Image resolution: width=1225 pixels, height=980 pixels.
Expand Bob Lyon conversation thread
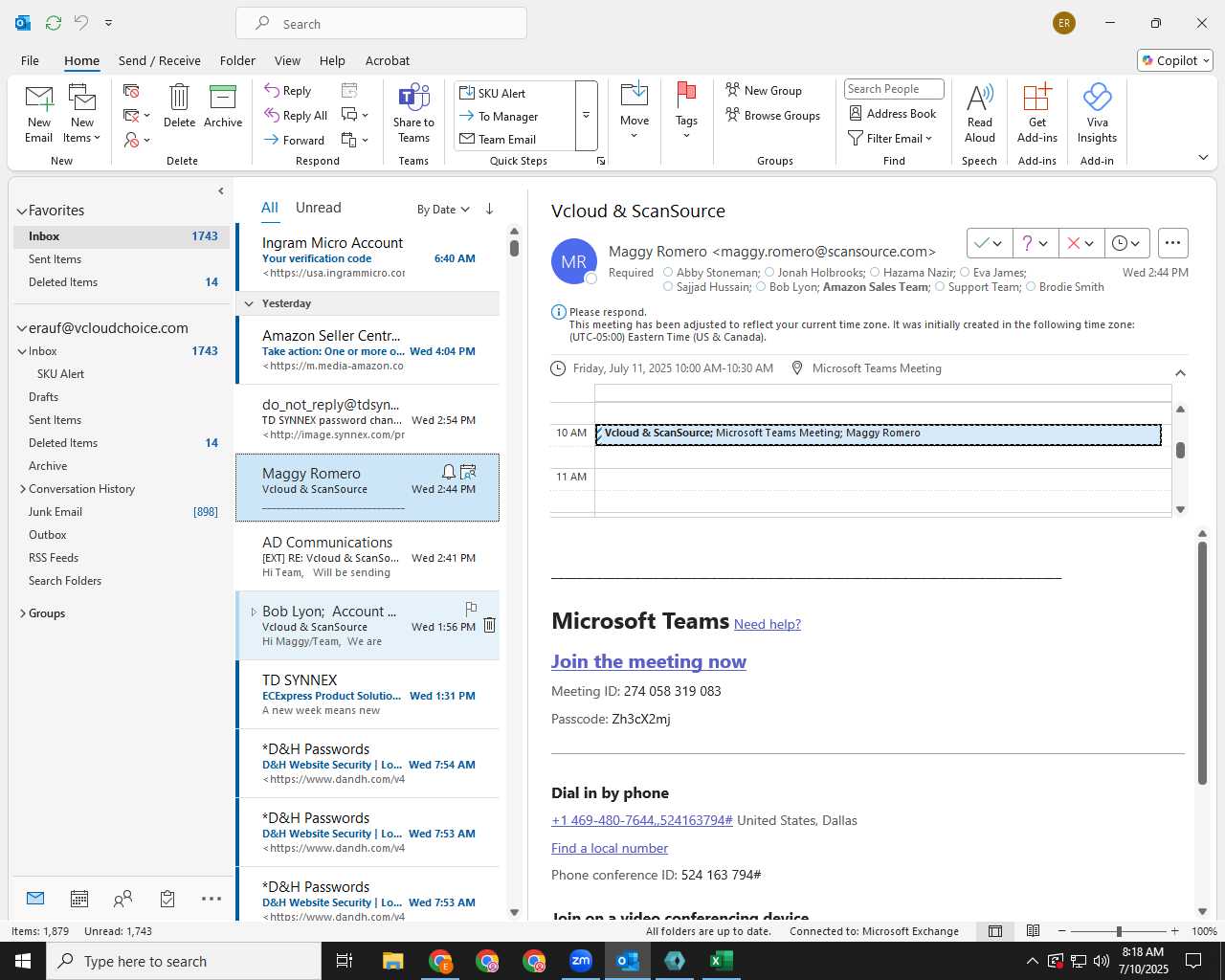click(x=254, y=612)
